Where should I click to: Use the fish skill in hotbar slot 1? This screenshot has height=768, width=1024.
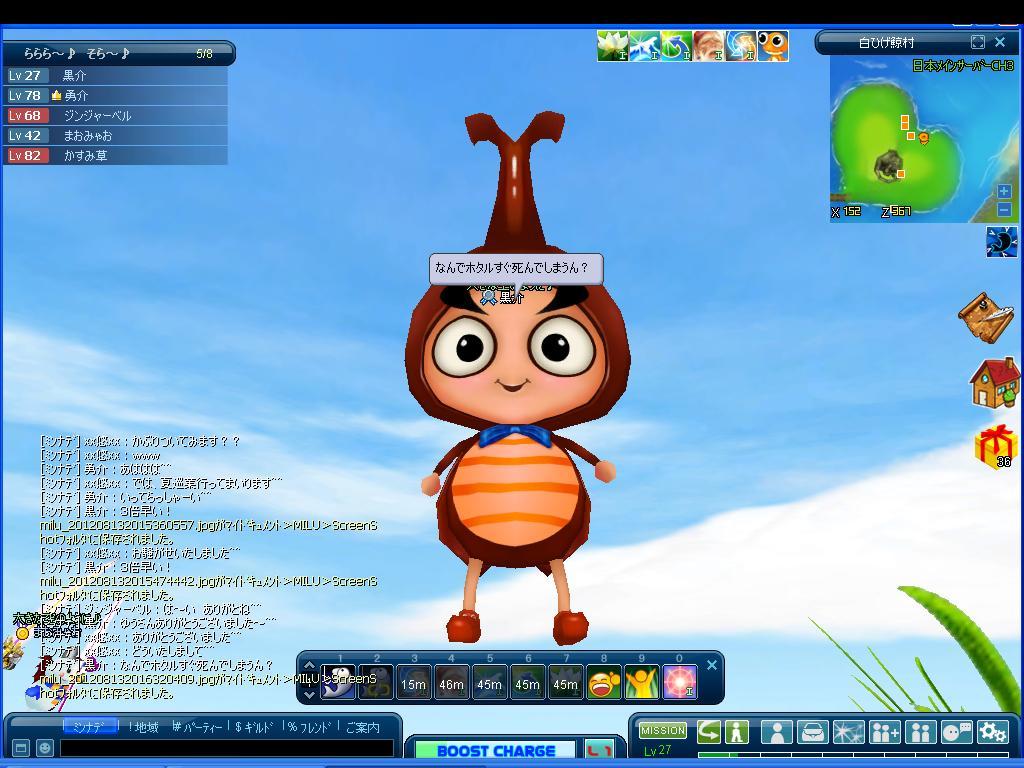(338, 682)
